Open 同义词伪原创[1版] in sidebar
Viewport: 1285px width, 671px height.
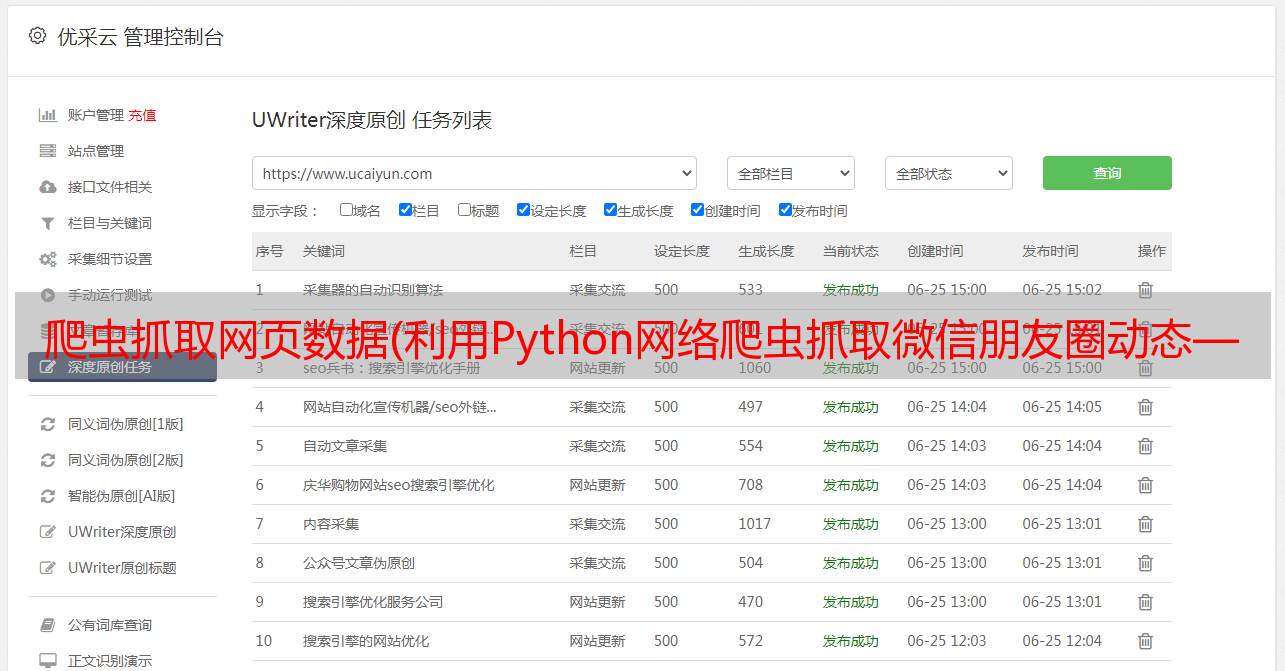click(x=125, y=424)
